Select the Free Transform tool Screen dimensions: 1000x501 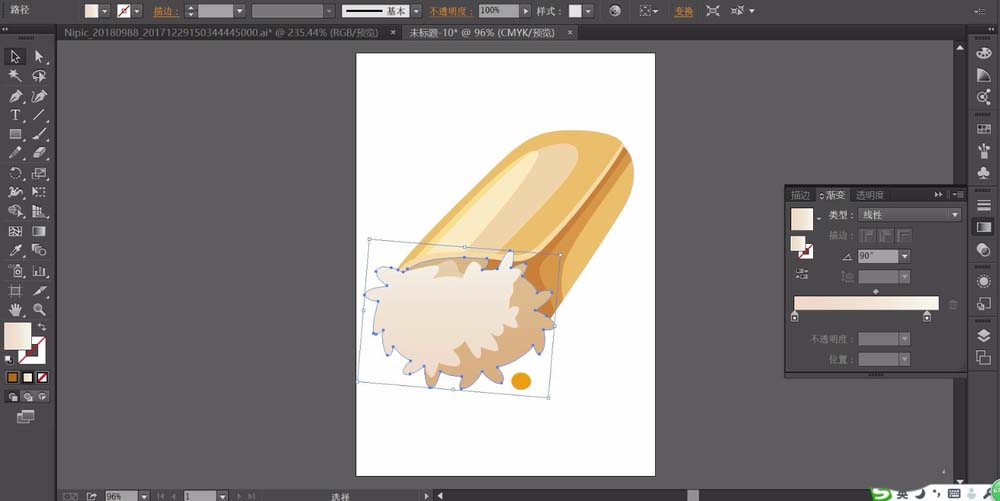point(39,192)
